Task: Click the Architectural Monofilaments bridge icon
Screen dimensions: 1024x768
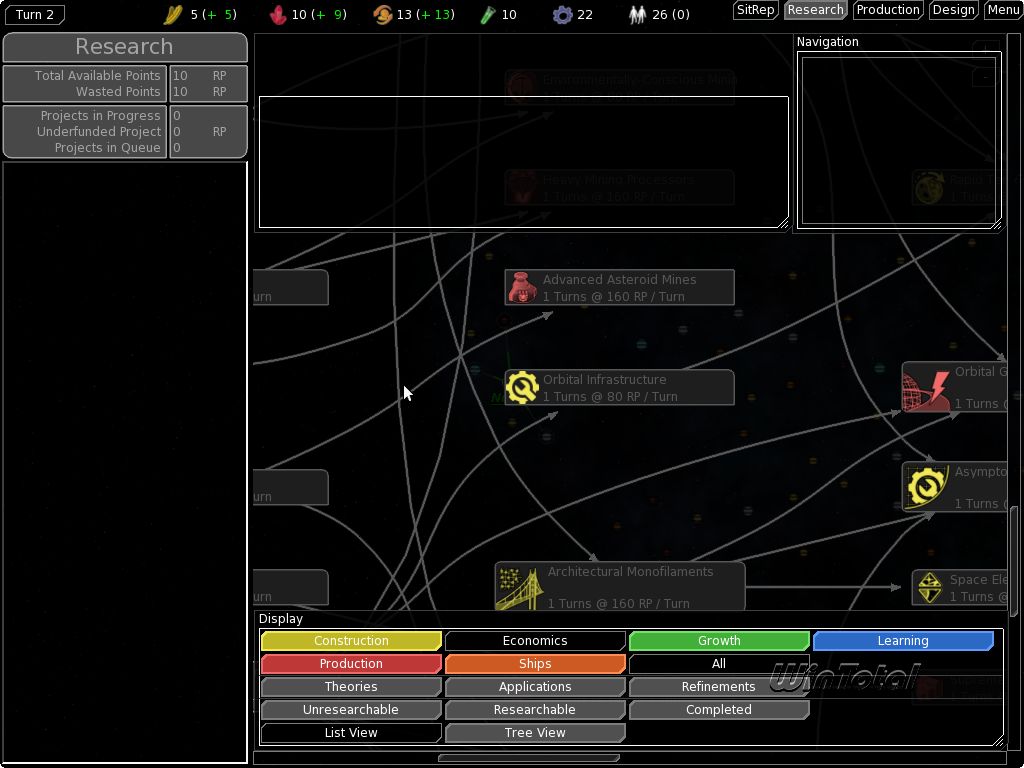Action: (x=518, y=588)
